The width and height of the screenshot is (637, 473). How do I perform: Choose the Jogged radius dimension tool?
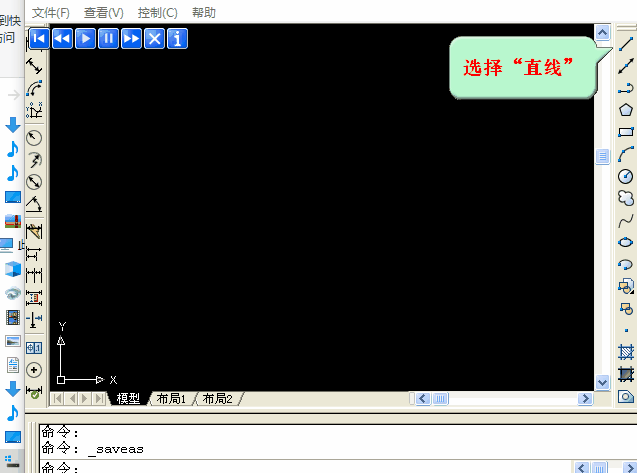(x=34, y=160)
